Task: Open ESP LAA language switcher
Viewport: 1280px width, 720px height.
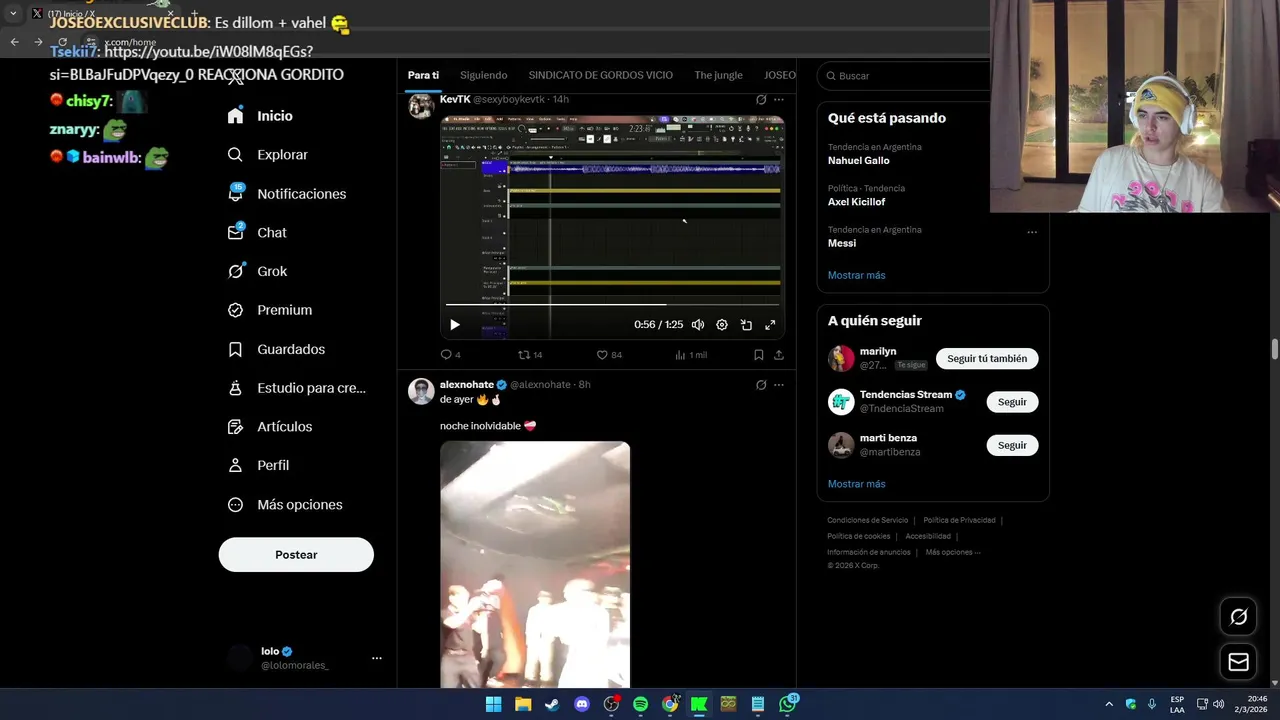Action: pos(1177,704)
